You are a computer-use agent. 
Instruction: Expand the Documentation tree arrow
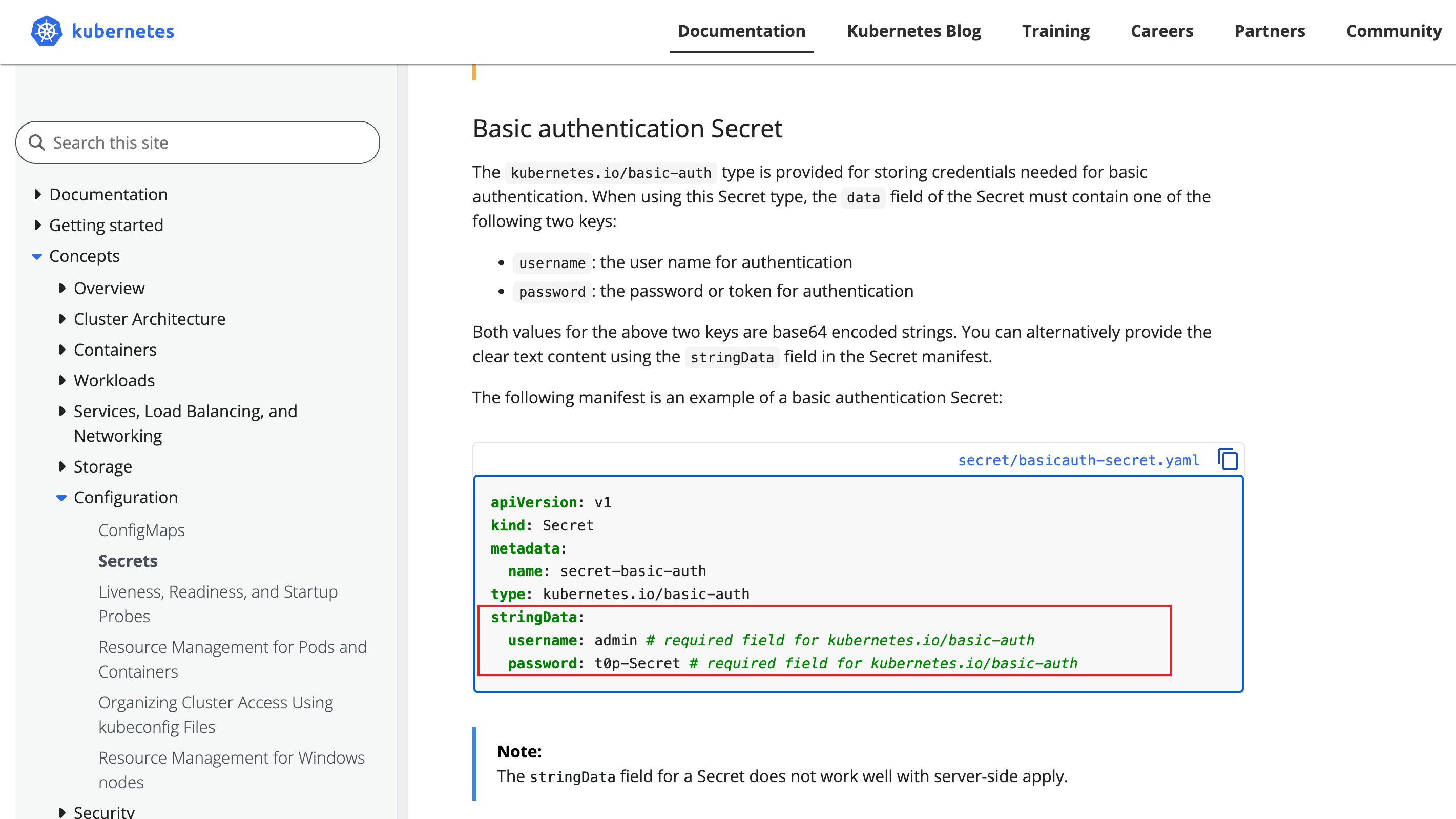coord(37,195)
